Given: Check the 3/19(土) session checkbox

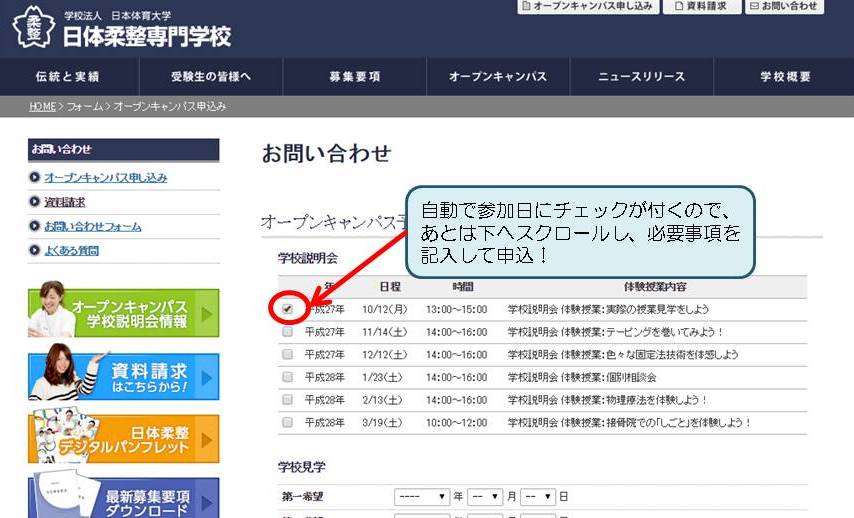Looking at the screenshot, I should click(x=288, y=423).
